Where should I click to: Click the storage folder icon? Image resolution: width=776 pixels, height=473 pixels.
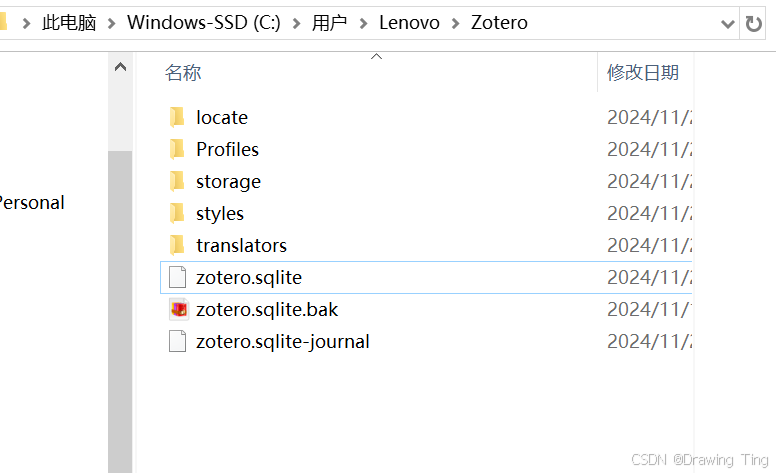tap(177, 182)
